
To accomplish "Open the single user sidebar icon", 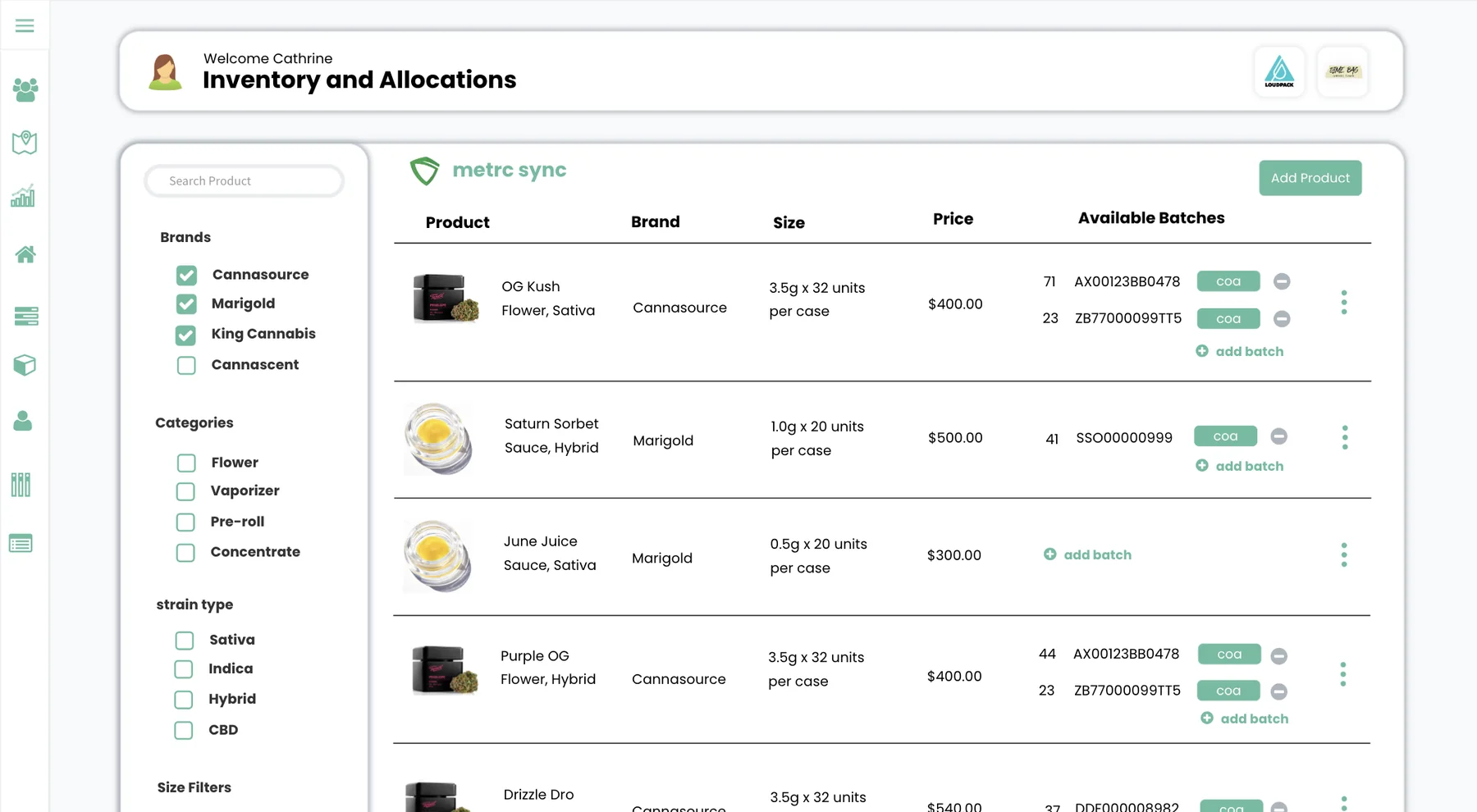I will point(23,421).
